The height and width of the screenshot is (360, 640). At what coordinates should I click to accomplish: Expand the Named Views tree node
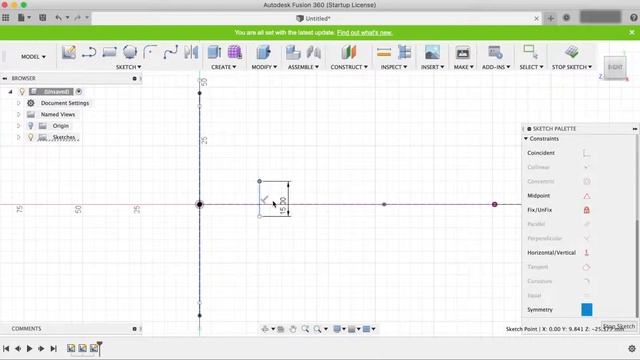coord(18,115)
